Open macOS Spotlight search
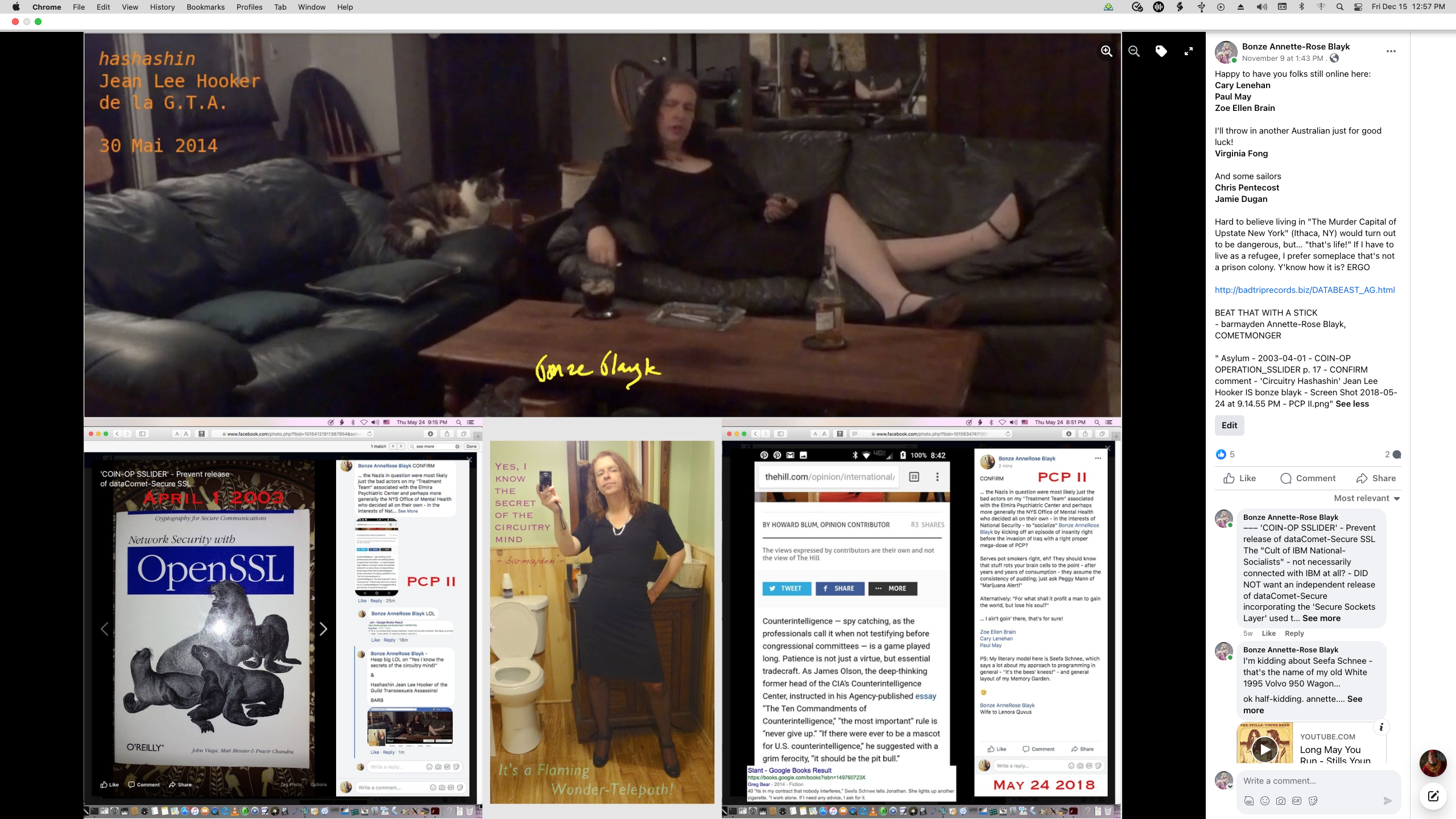The height and width of the screenshot is (819, 1456). (x=1339, y=7)
